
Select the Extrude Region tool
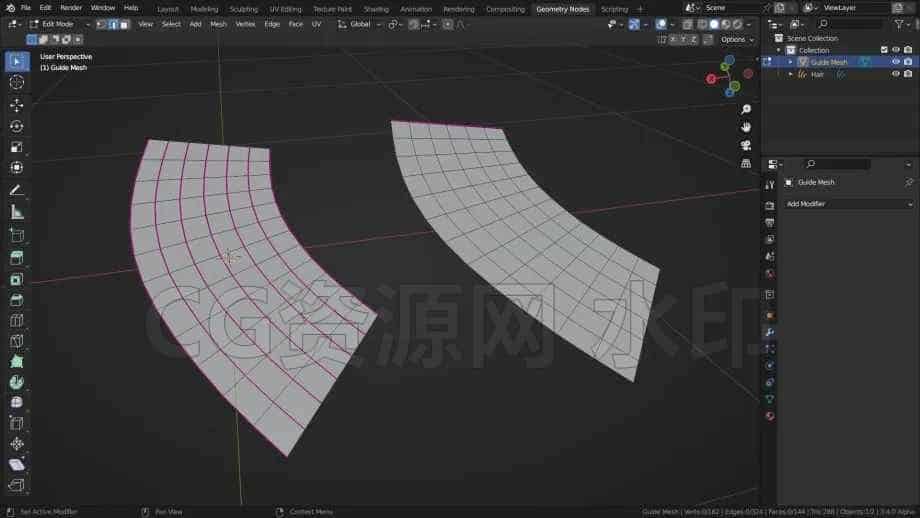pos(17,258)
